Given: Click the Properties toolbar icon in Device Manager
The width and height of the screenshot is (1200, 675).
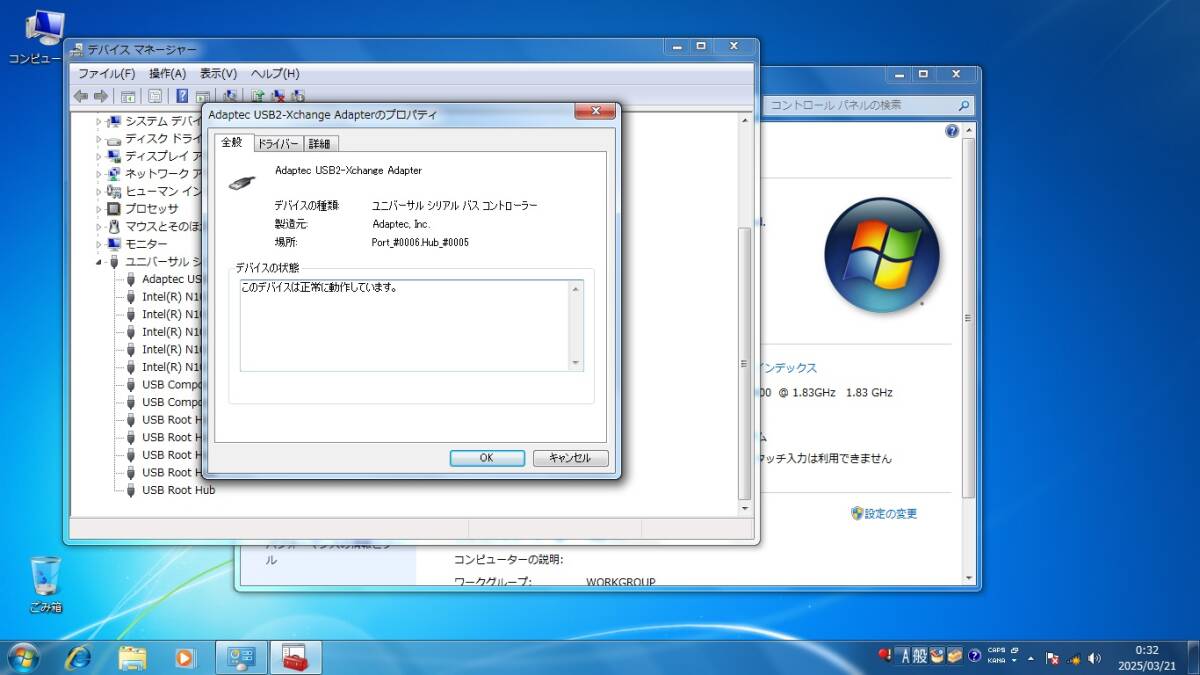Looking at the screenshot, I should 155,96.
